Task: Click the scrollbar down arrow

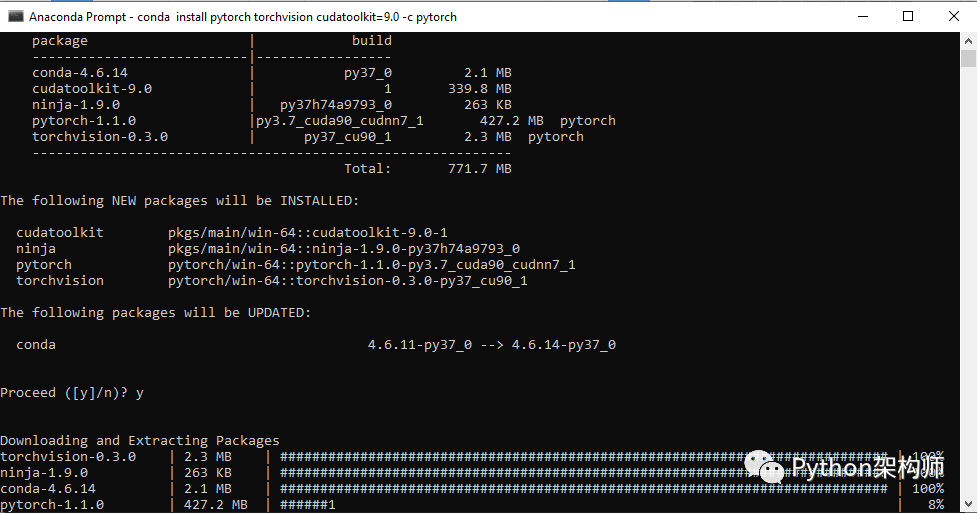Action: tap(968, 504)
